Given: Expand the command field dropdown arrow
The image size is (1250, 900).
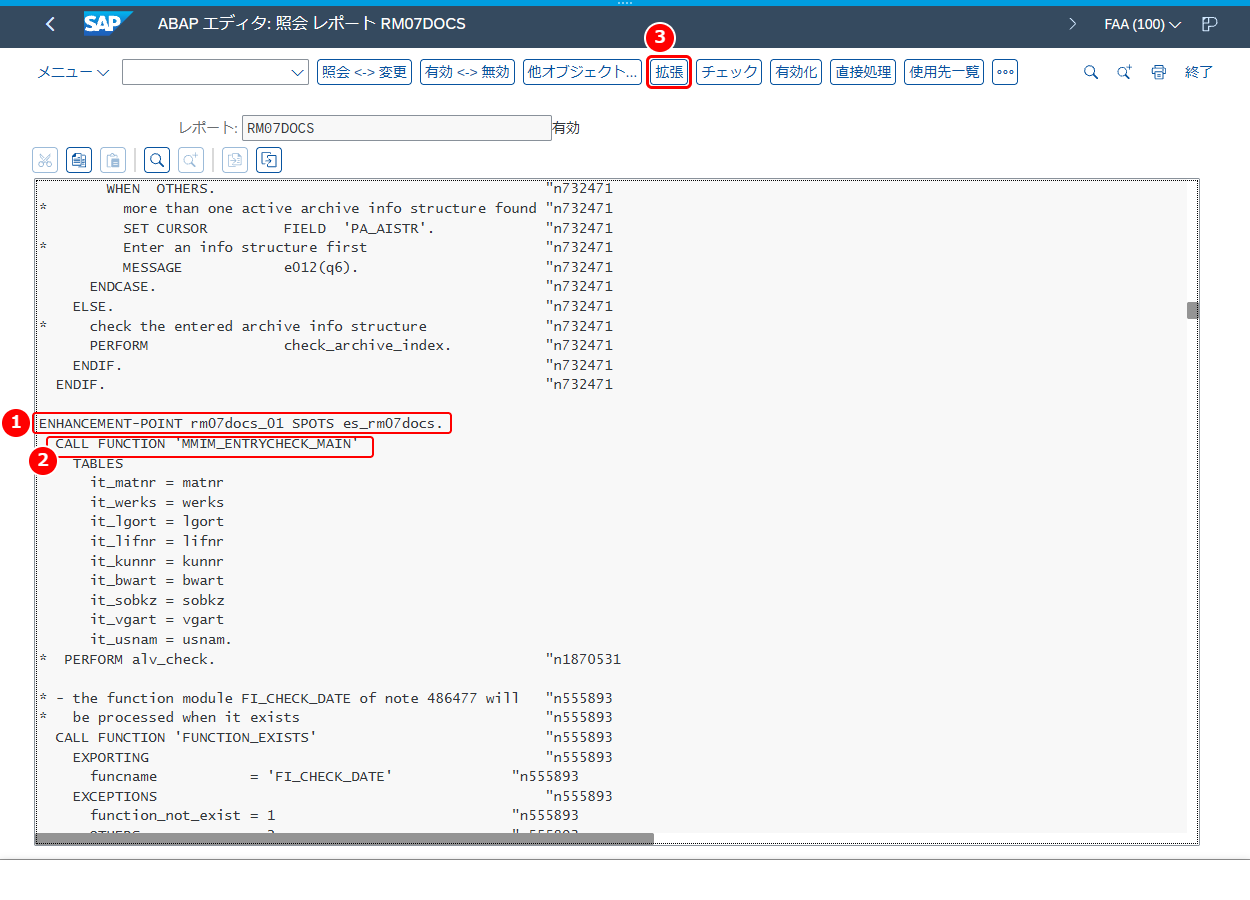Looking at the screenshot, I should [x=298, y=72].
